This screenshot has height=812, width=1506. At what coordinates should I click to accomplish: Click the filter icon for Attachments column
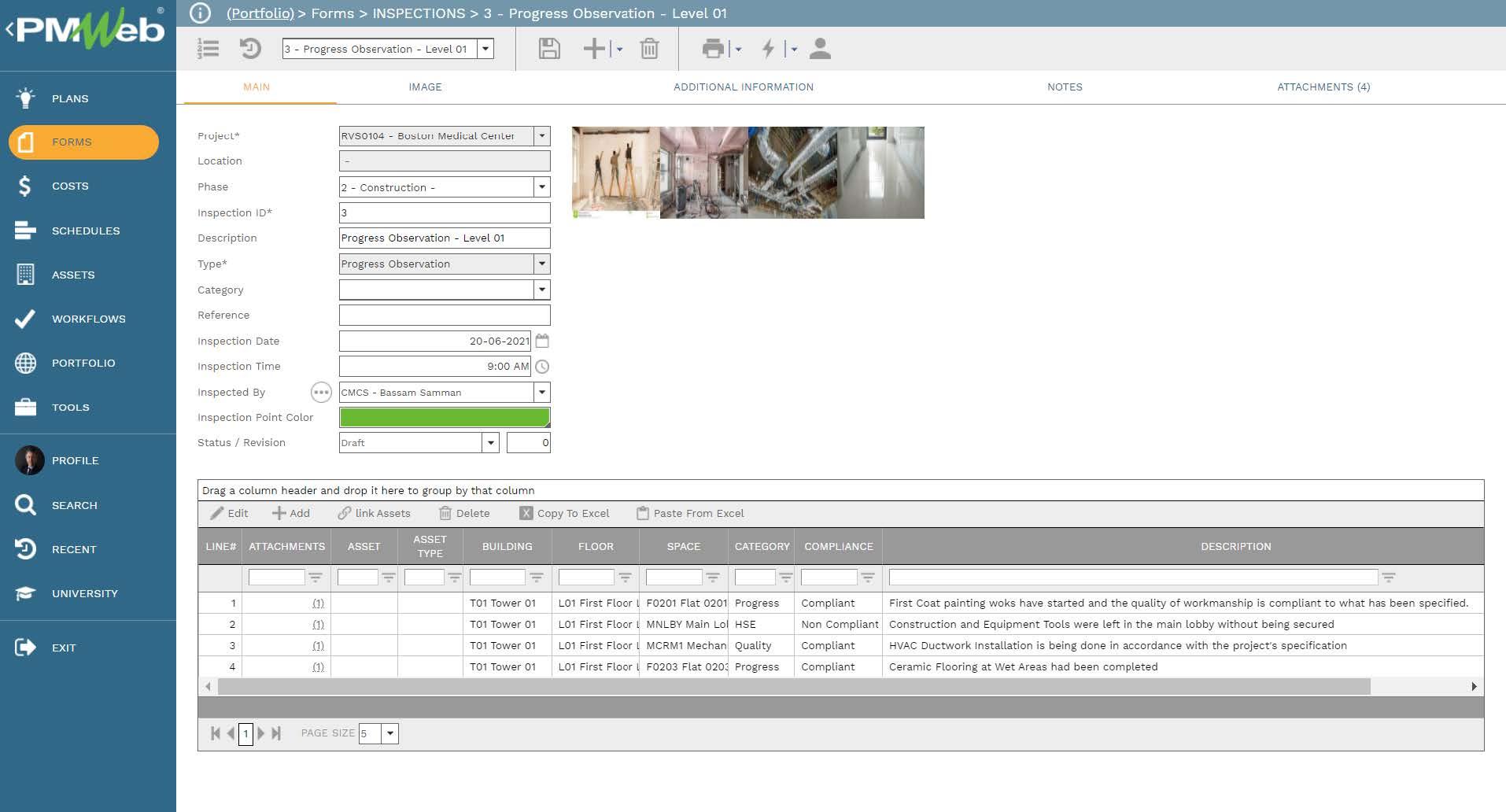click(316, 578)
